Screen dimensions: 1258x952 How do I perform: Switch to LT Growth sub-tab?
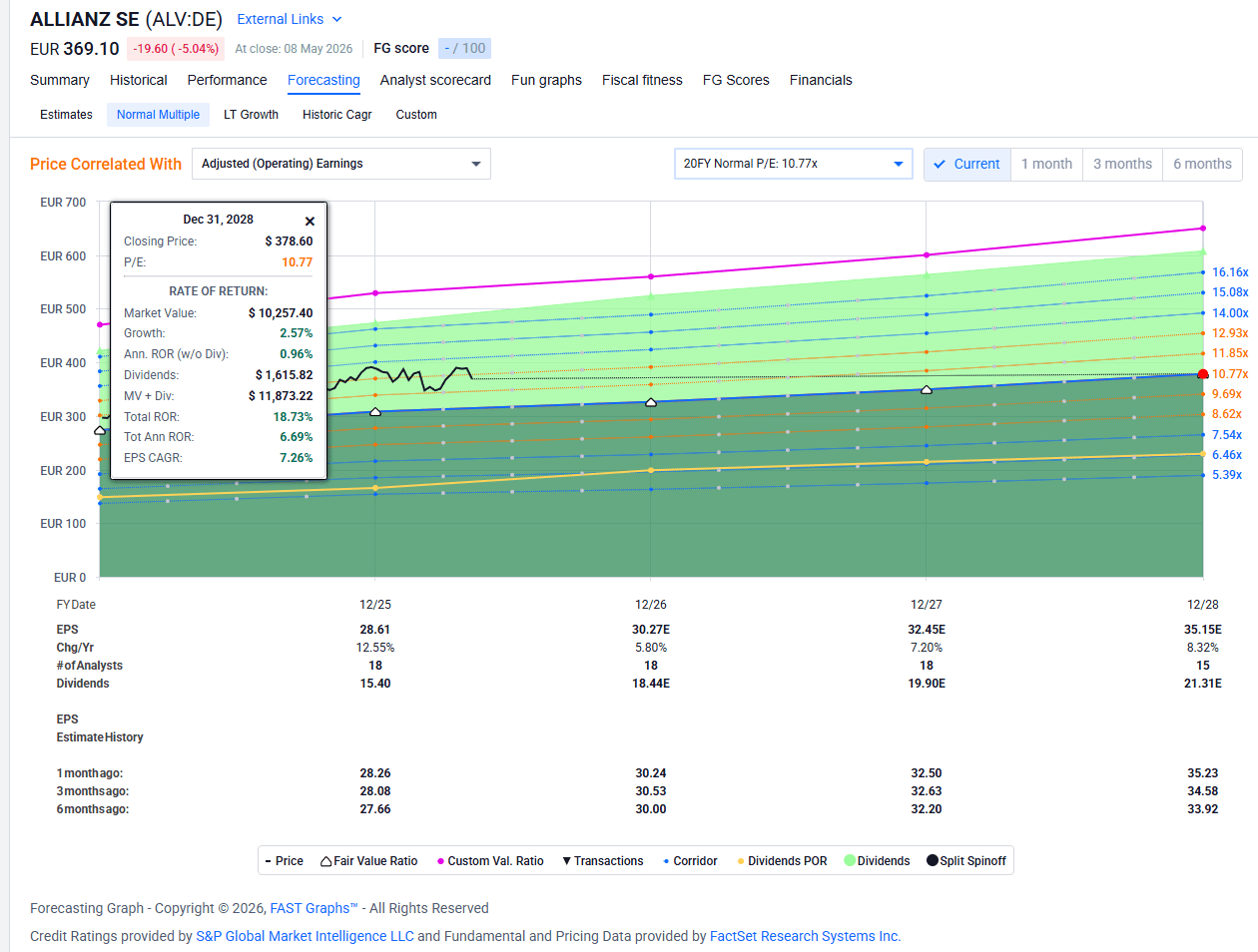point(251,115)
